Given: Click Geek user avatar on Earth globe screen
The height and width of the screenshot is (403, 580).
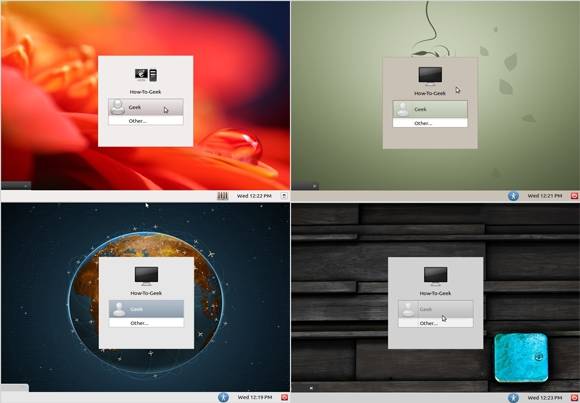Looking at the screenshot, I should [119, 309].
